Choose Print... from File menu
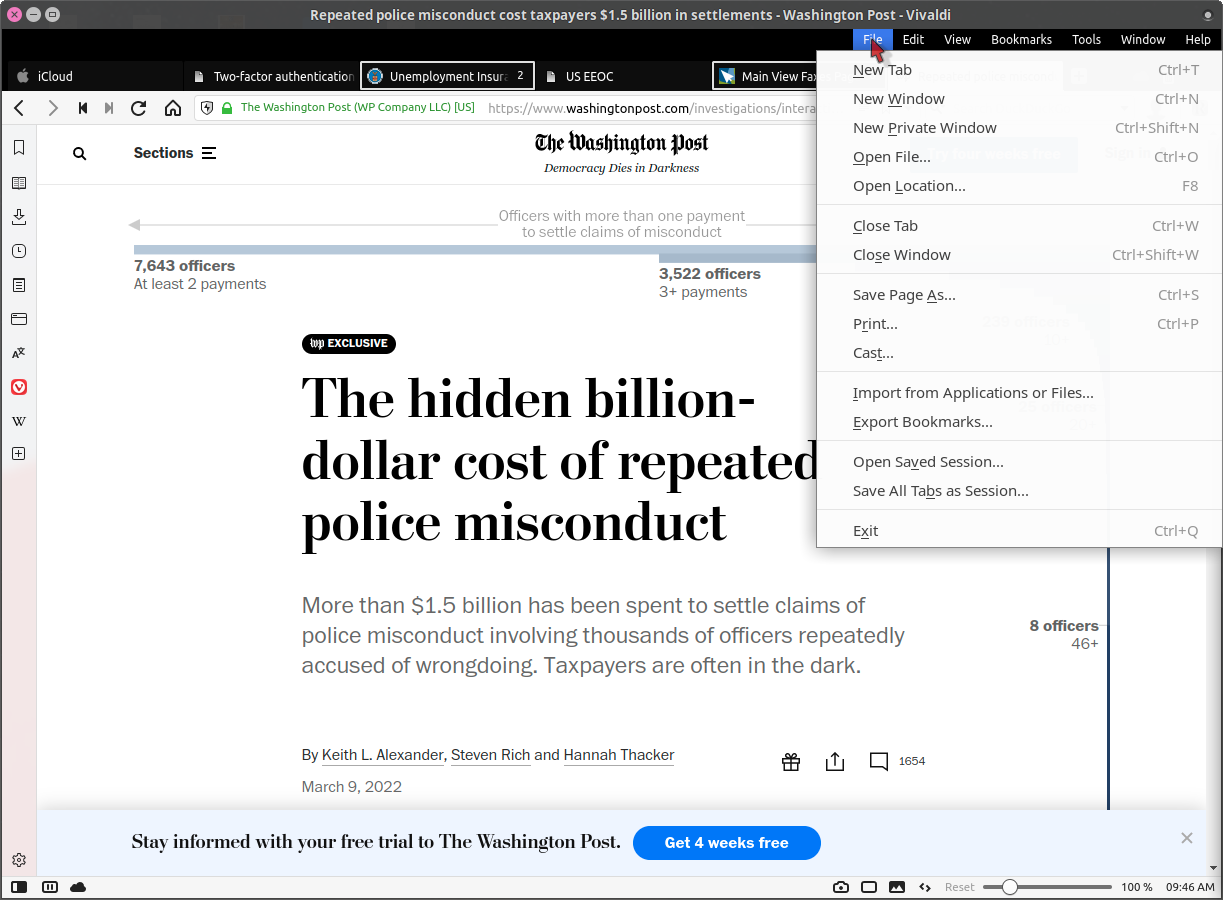1223x900 pixels. pyautogui.click(x=1019, y=324)
